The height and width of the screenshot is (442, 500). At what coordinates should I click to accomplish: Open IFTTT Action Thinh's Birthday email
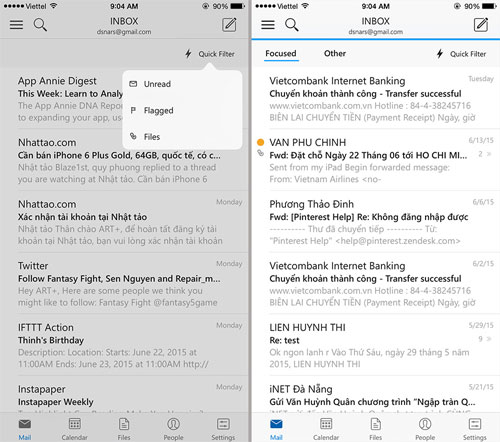click(124, 345)
